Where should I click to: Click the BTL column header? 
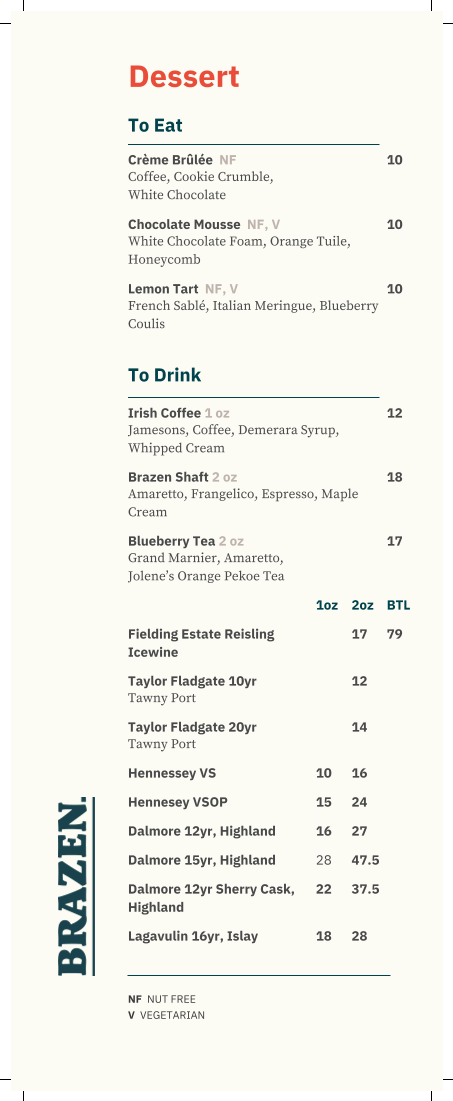[398, 605]
